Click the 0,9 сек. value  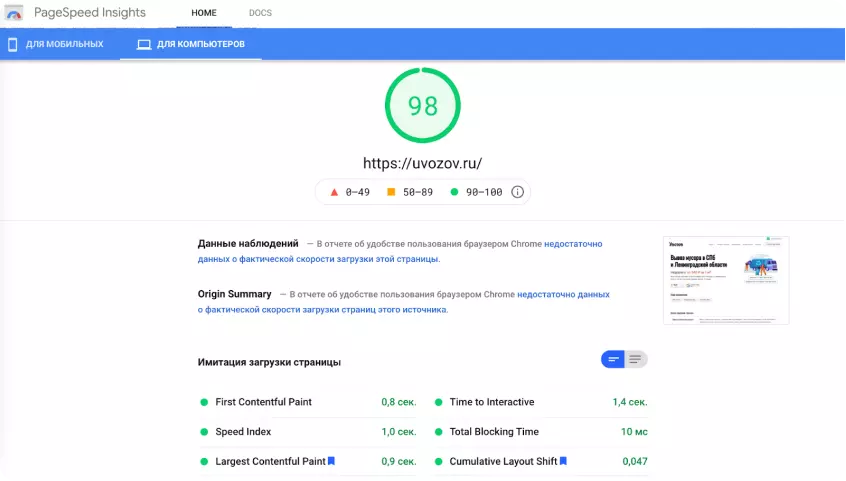pyautogui.click(x=399, y=461)
